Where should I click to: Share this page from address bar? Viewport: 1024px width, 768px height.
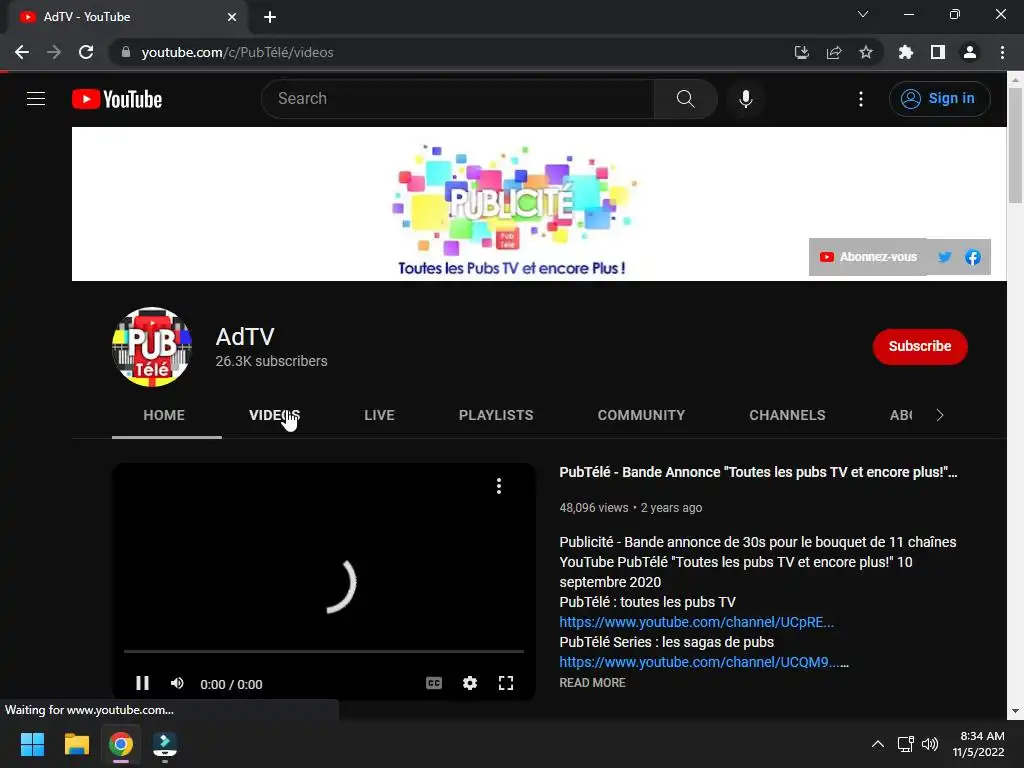833,52
